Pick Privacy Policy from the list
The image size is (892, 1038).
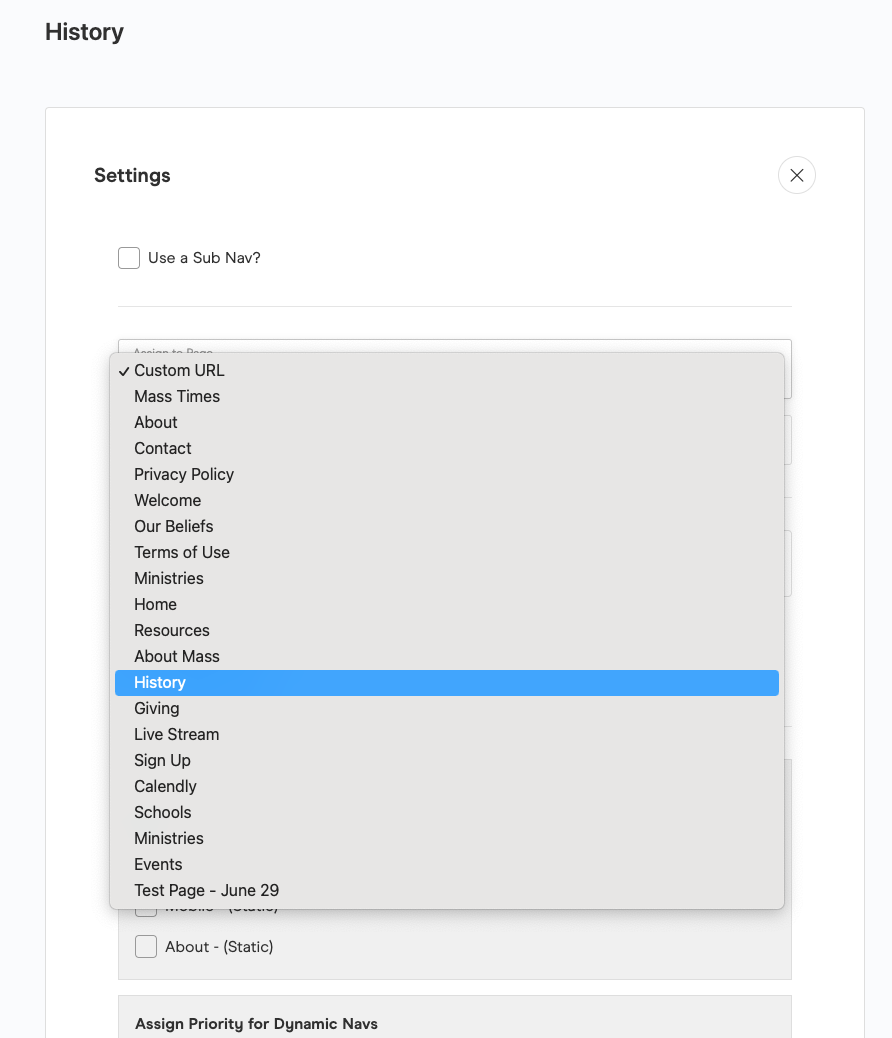[184, 474]
